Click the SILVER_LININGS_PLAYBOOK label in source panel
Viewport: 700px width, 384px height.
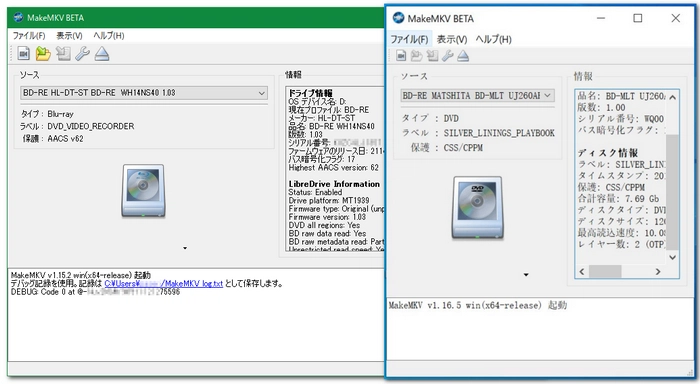499,133
